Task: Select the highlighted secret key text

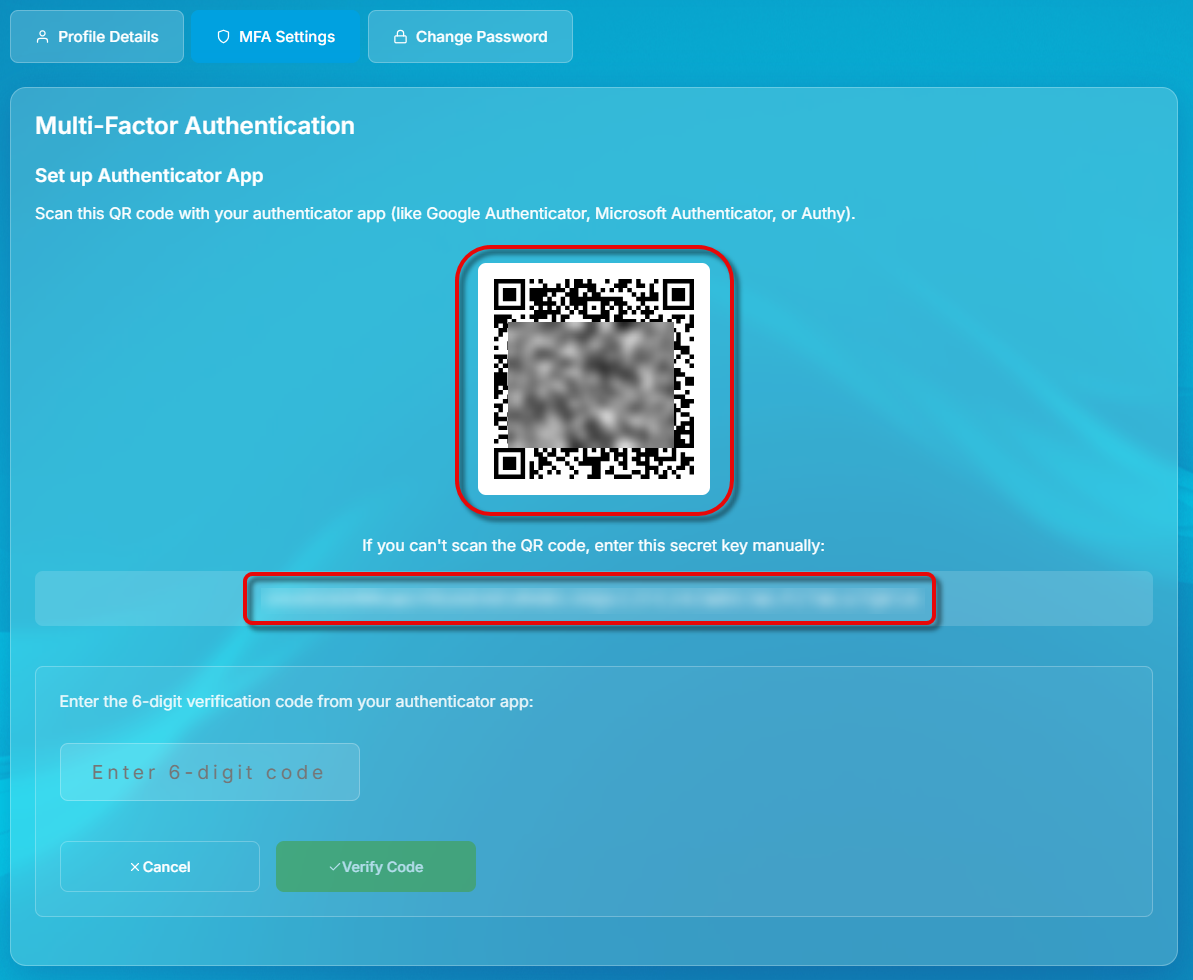Action: pyautogui.click(x=590, y=598)
